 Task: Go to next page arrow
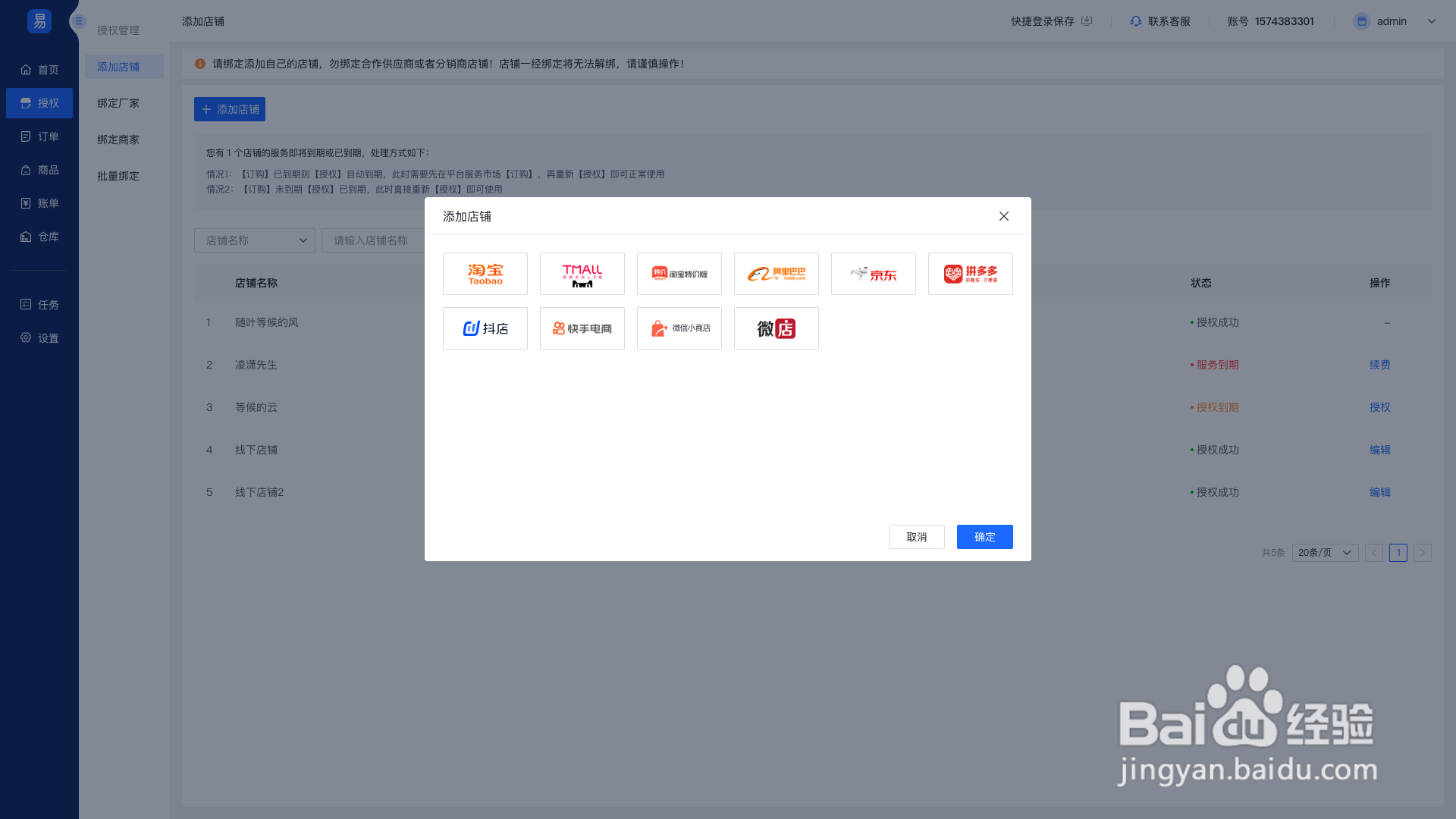1423,553
